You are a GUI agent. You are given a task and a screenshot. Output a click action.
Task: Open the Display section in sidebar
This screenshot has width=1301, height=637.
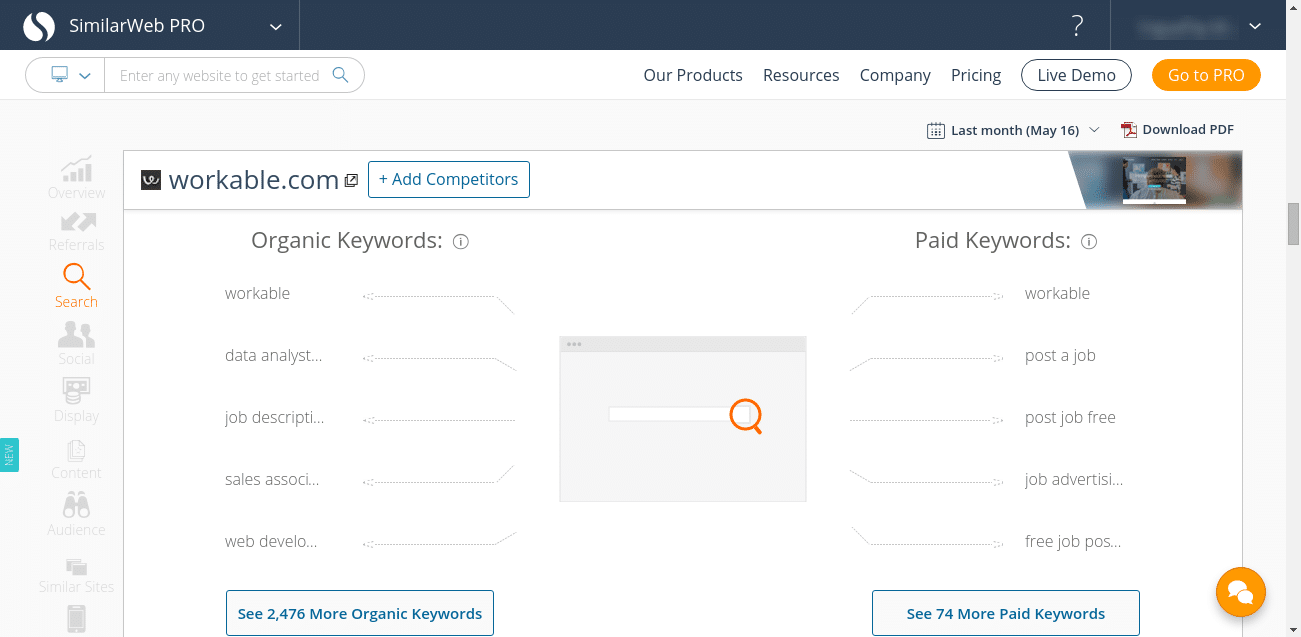coord(76,400)
